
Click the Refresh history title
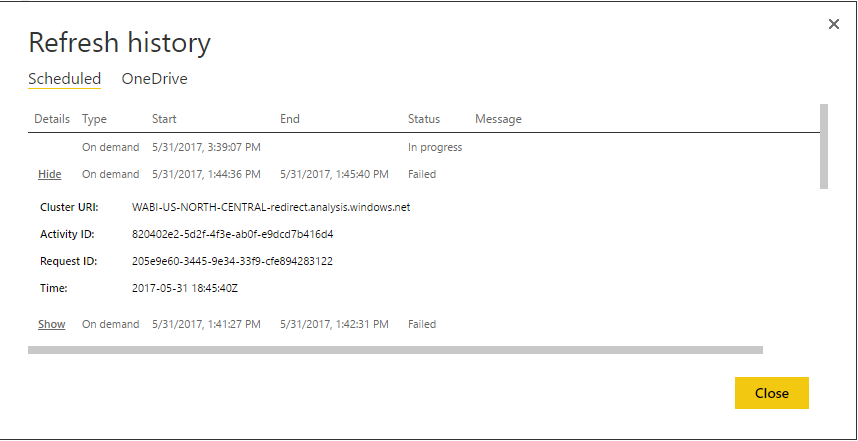(119, 43)
